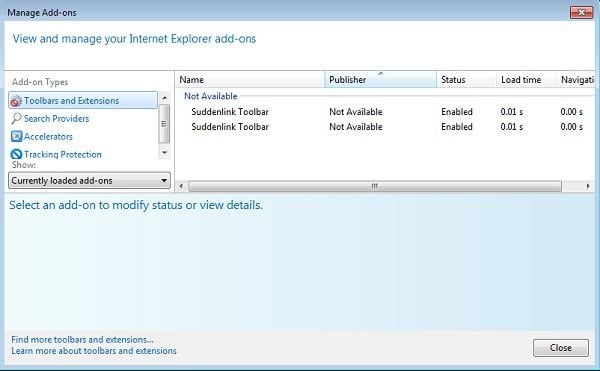Click the Tracking Protection blocked-circle icon
This screenshot has width=600, height=371.
(x=16, y=154)
